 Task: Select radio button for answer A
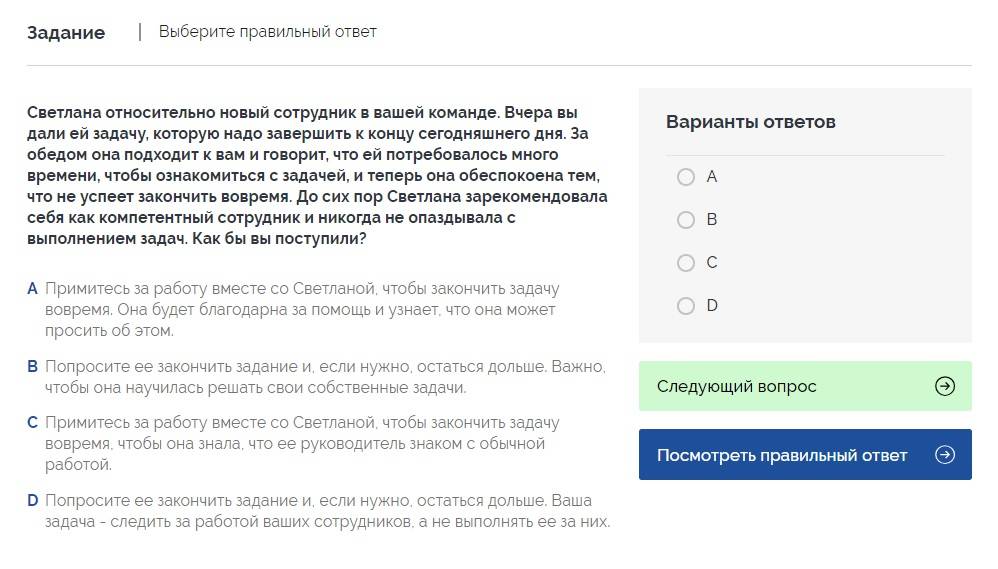coord(686,177)
